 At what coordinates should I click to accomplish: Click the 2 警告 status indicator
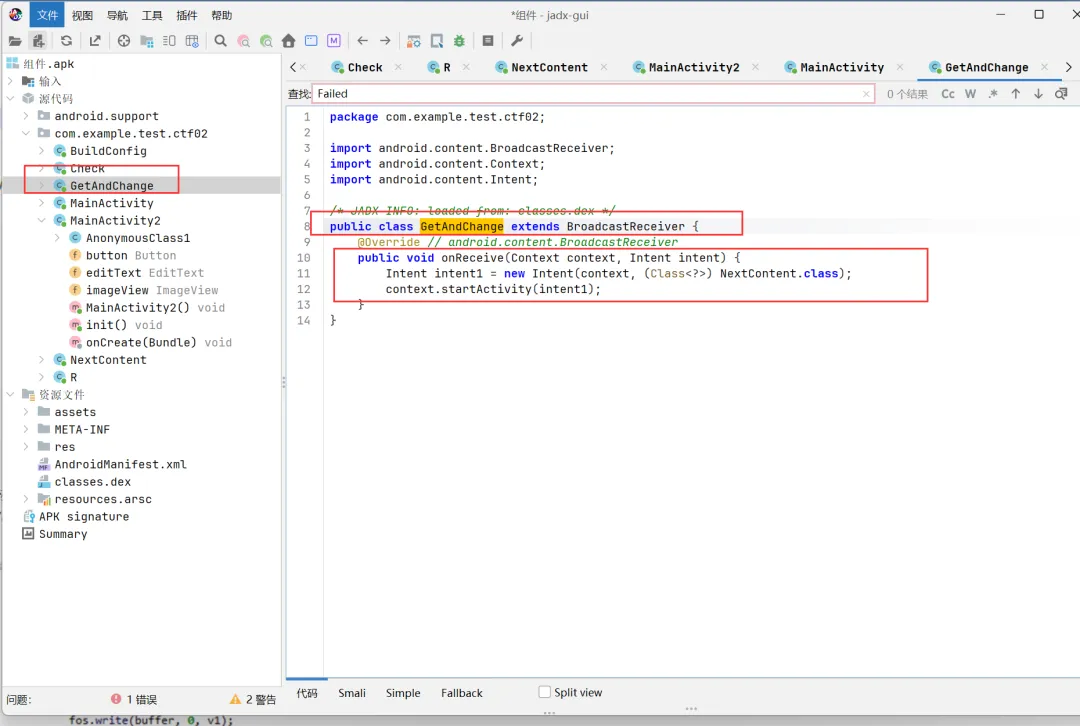253,699
